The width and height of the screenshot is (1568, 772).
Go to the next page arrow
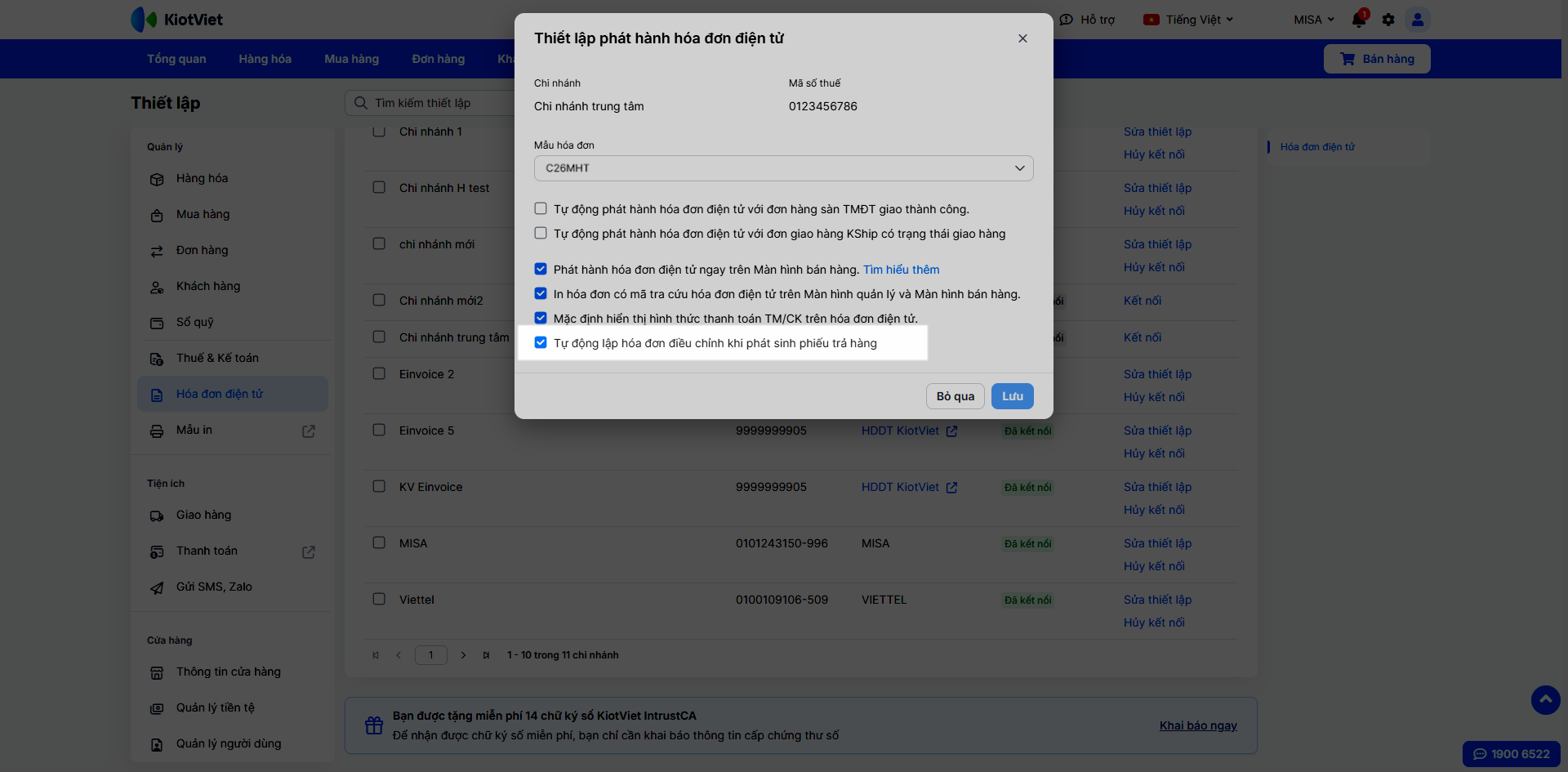click(x=463, y=655)
